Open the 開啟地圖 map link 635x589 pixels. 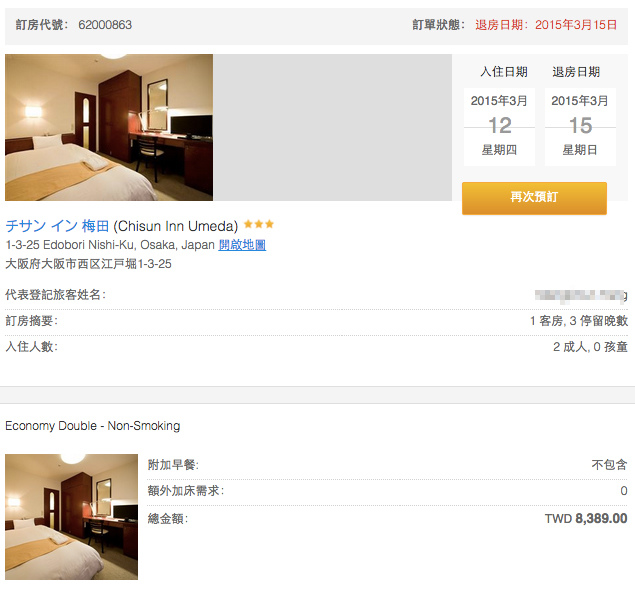click(x=242, y=245)
